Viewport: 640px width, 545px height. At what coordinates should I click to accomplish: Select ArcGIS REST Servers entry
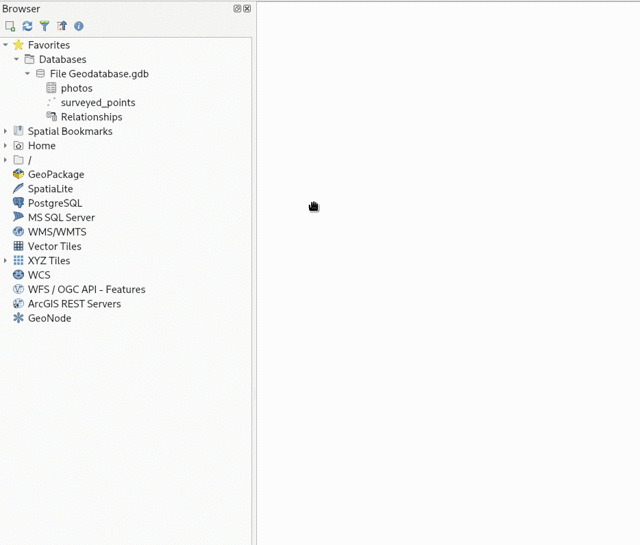point(74,304)
